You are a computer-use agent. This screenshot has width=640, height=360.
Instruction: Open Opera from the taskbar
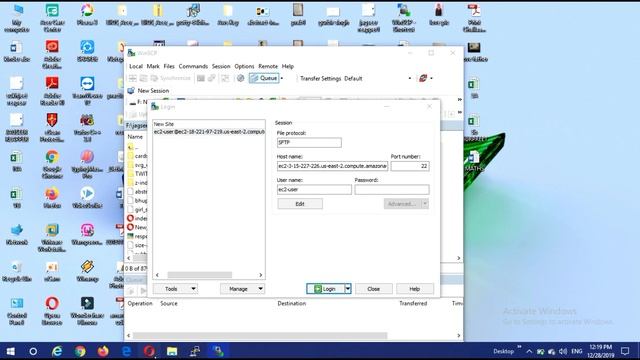(149, 351)
